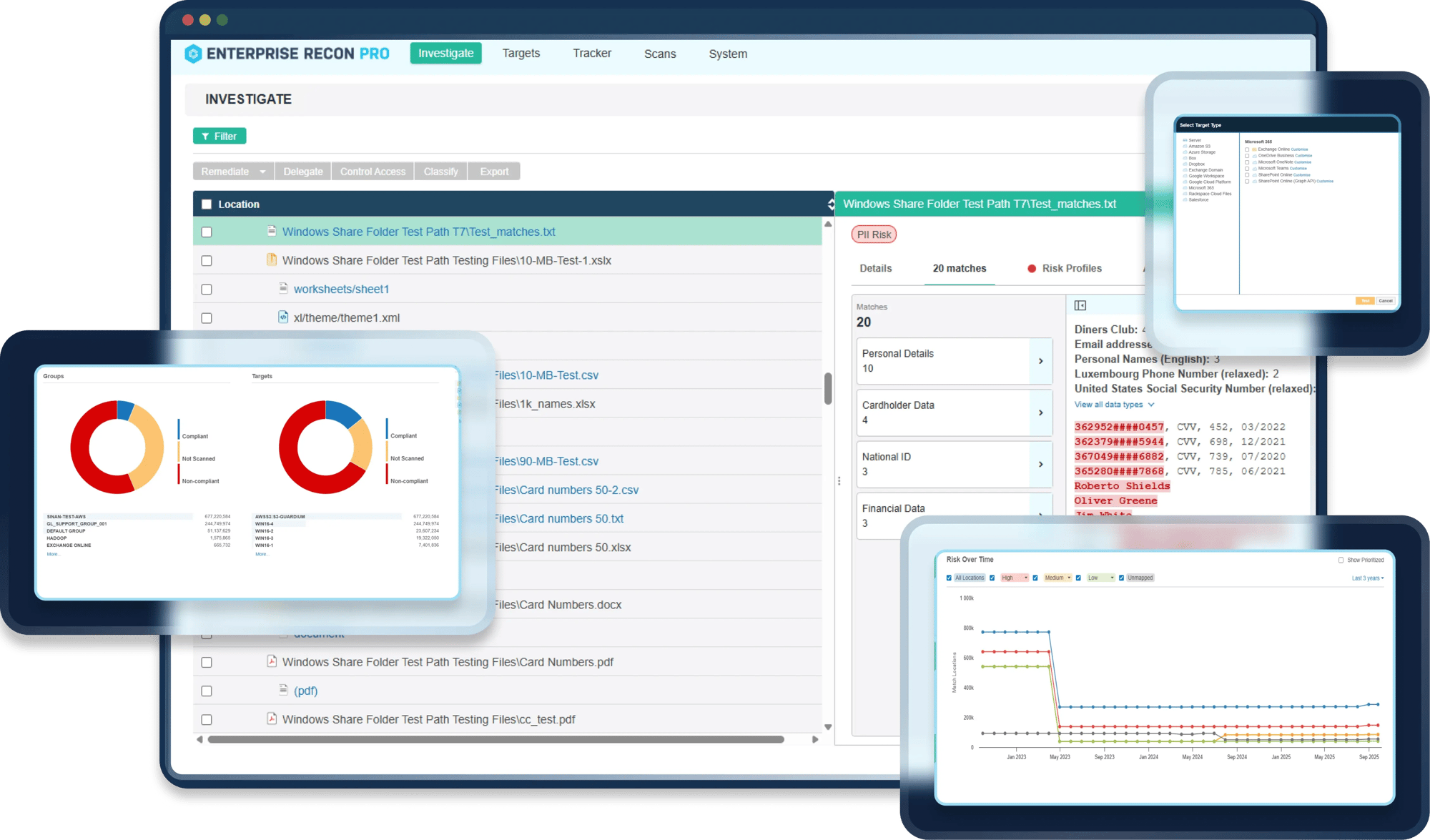Open the Medium risk color dropdown
The width and height of the screenshot is (1430, 840).
click(x=1070, y=578)
